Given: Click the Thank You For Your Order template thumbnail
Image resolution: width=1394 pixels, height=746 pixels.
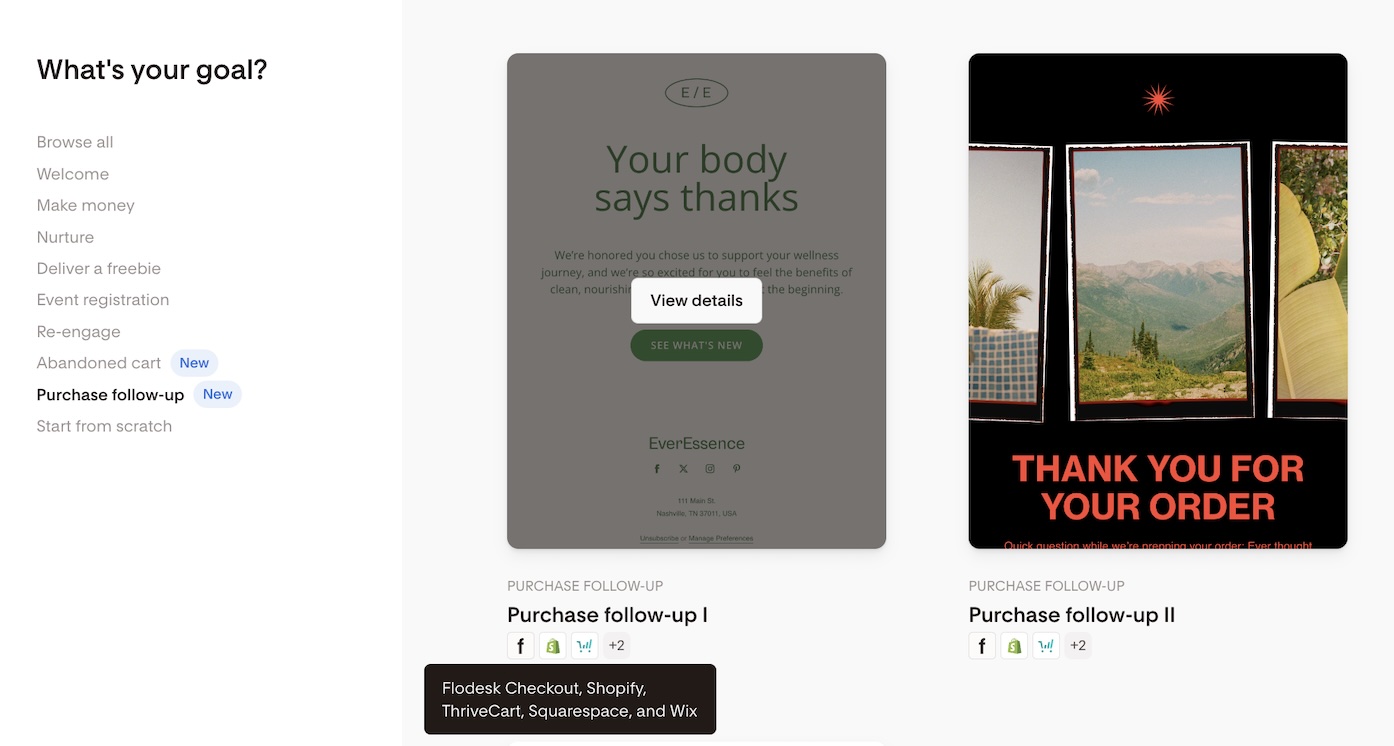Looking at the screenshot, I should (x=1158, y=300).
